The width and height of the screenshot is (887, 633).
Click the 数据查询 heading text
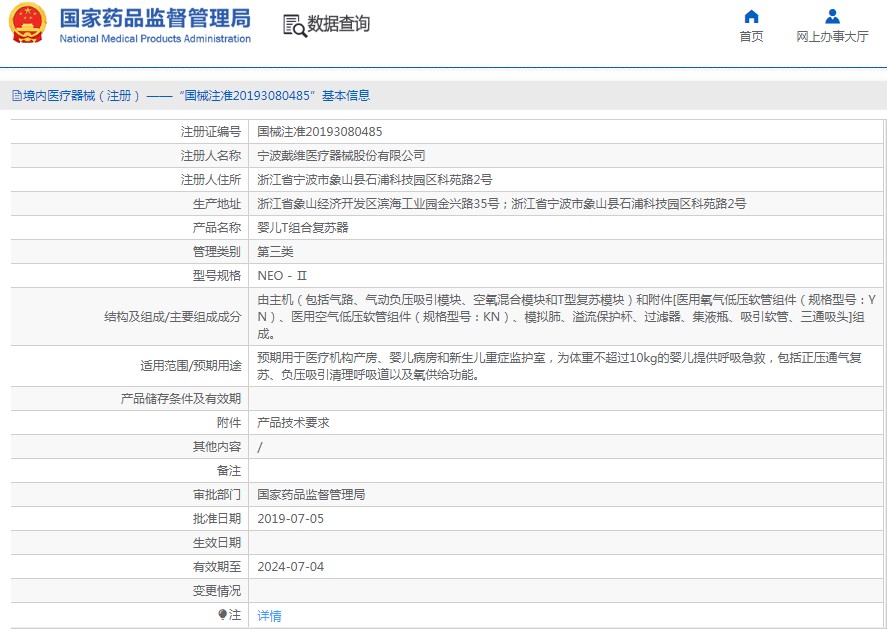[338, 24]
